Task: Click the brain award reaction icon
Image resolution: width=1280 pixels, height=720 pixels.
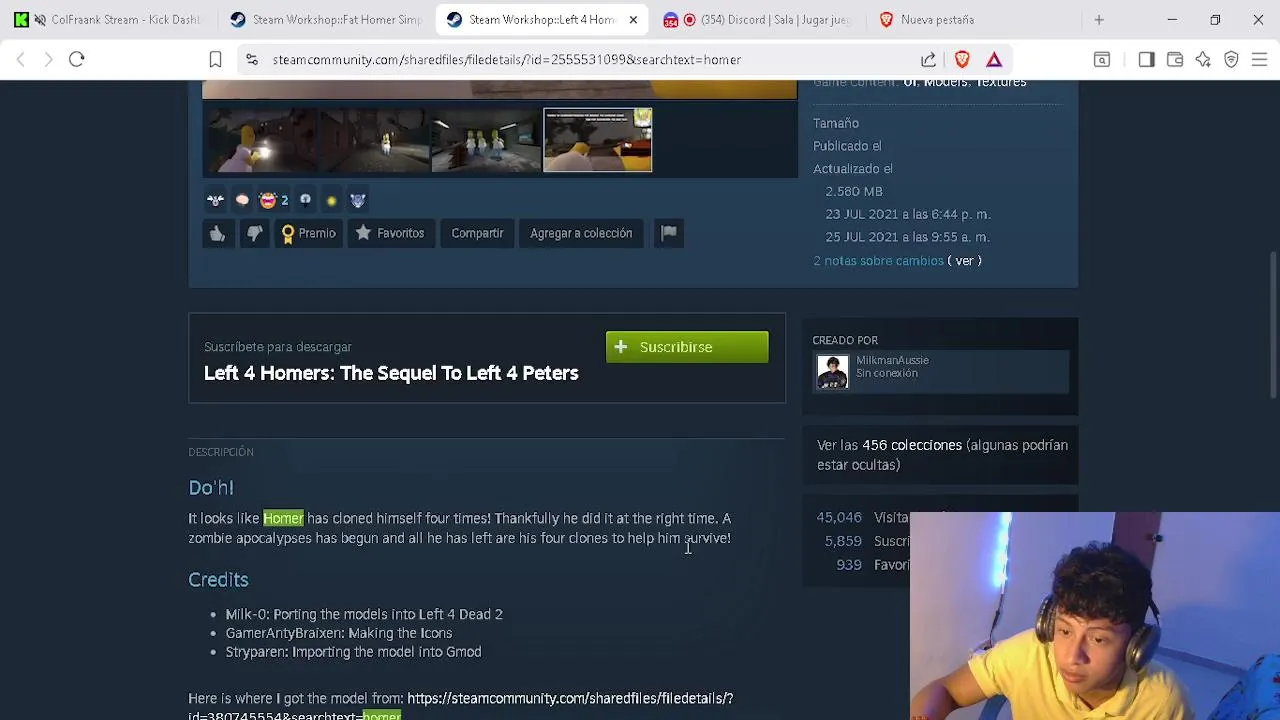Action: [x=242, y=200]
